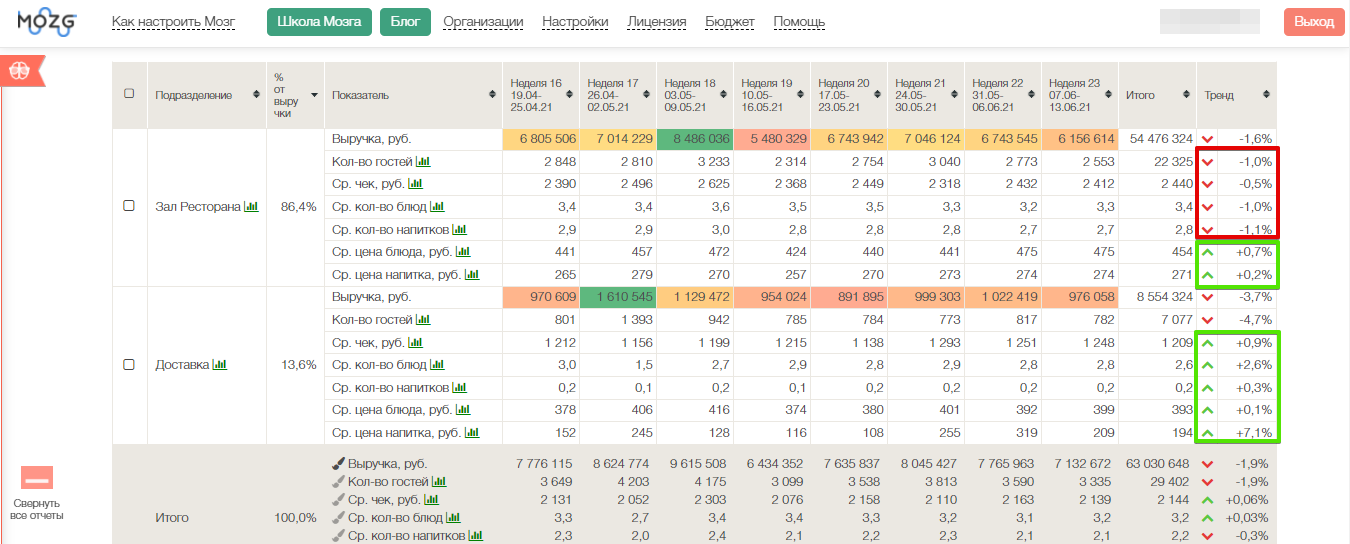Click brush icon beside Итого Выручка row

tap(338, 464)
